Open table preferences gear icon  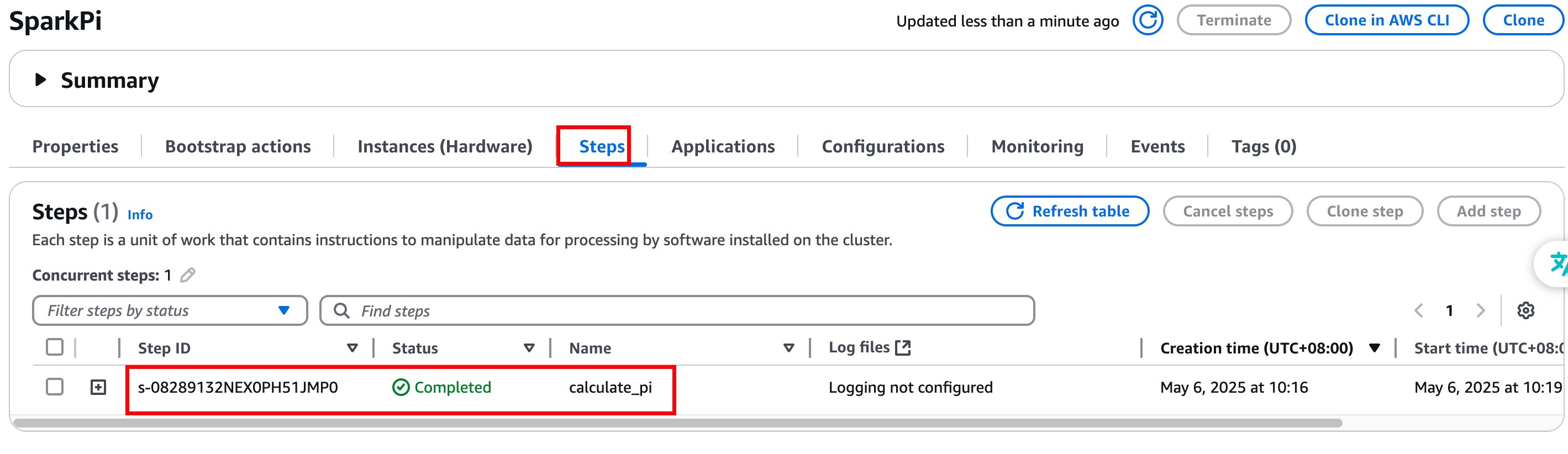click(x=1525, y=310)
